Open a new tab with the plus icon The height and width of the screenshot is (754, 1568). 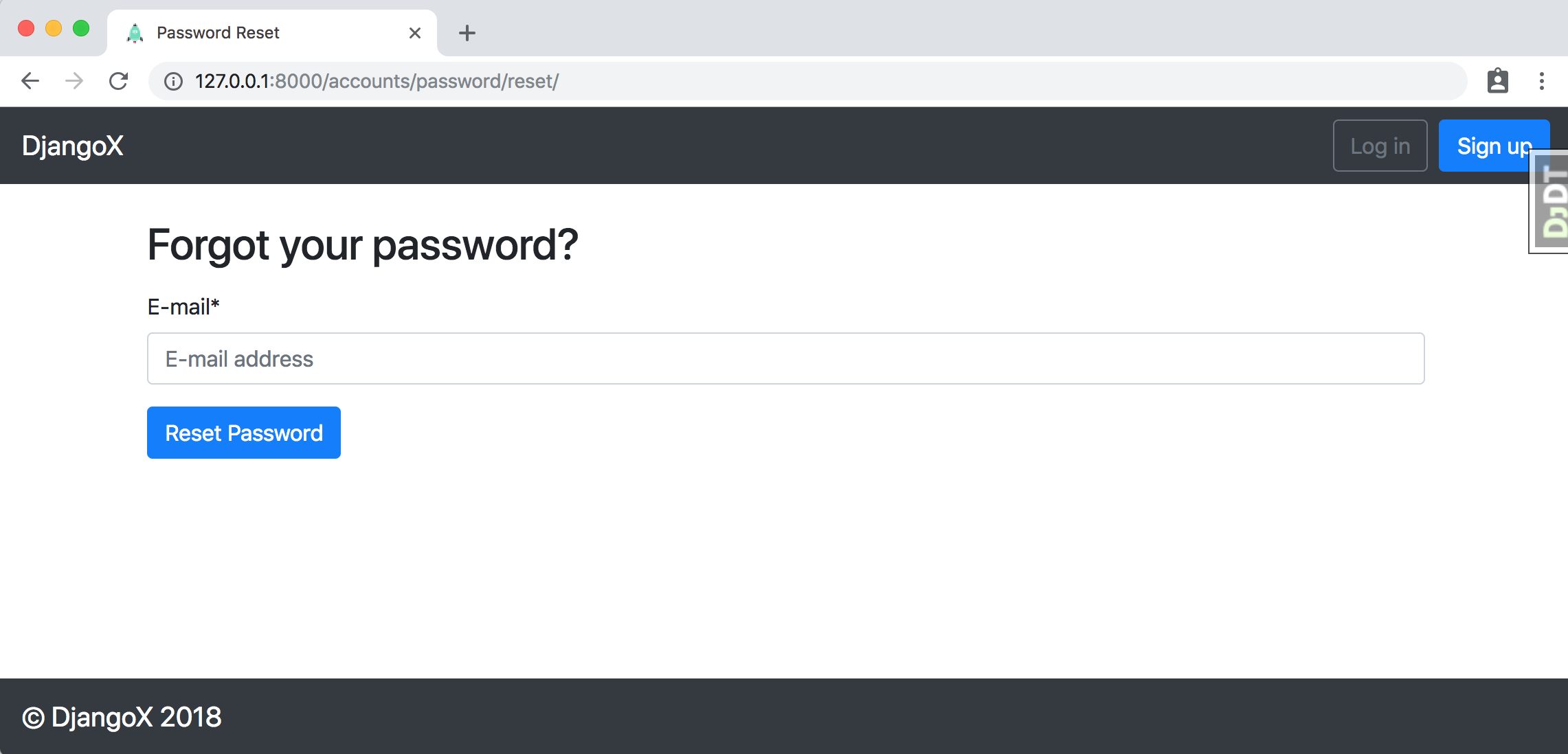click(x=467, y=33)
